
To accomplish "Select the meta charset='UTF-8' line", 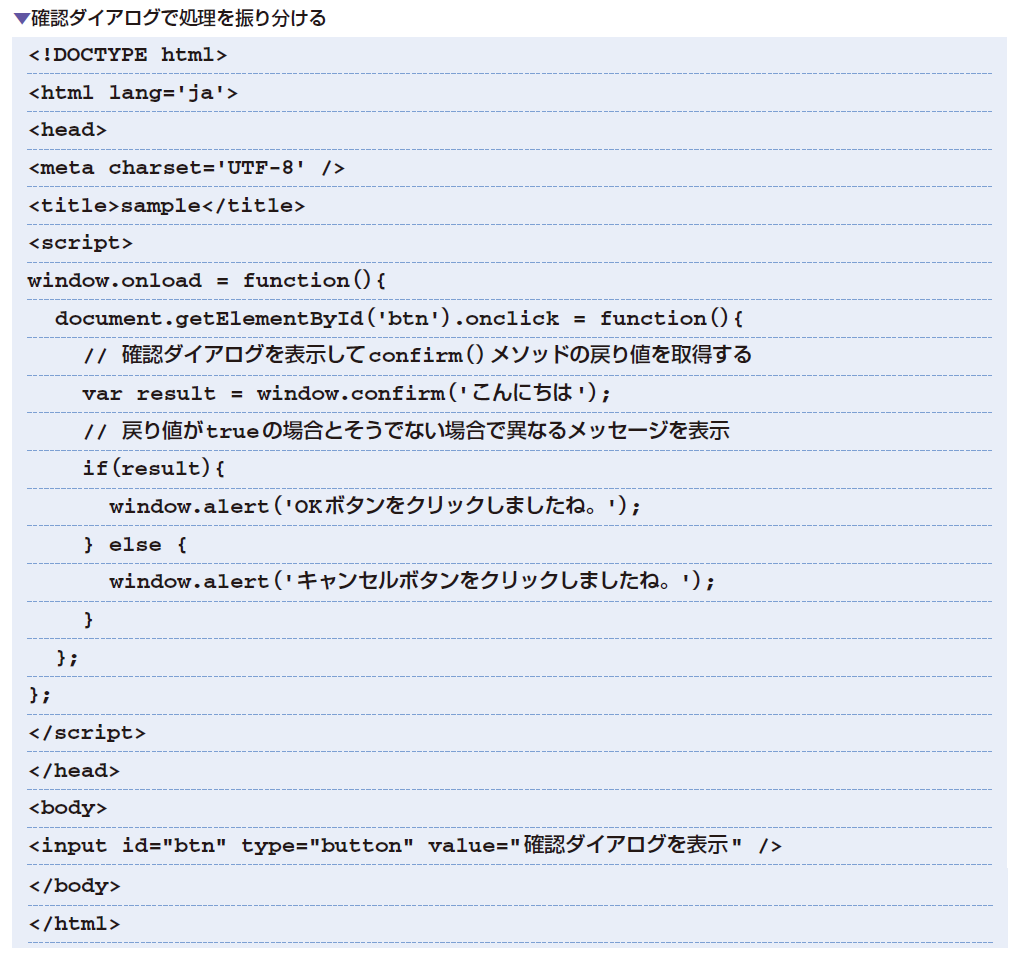I will click(x=185, y=168).
